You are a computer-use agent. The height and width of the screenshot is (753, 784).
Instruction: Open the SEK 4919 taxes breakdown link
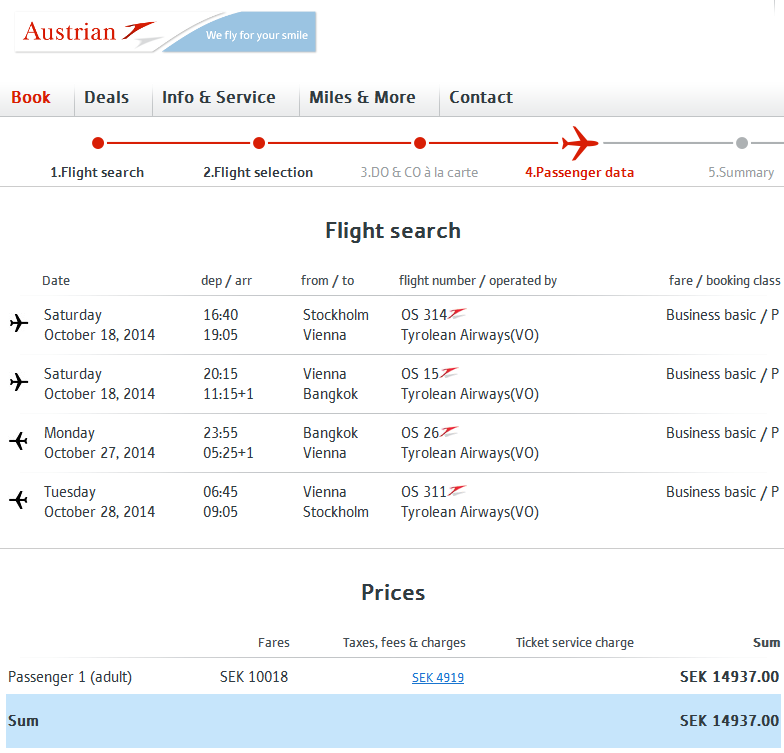[x=438, y=678]
